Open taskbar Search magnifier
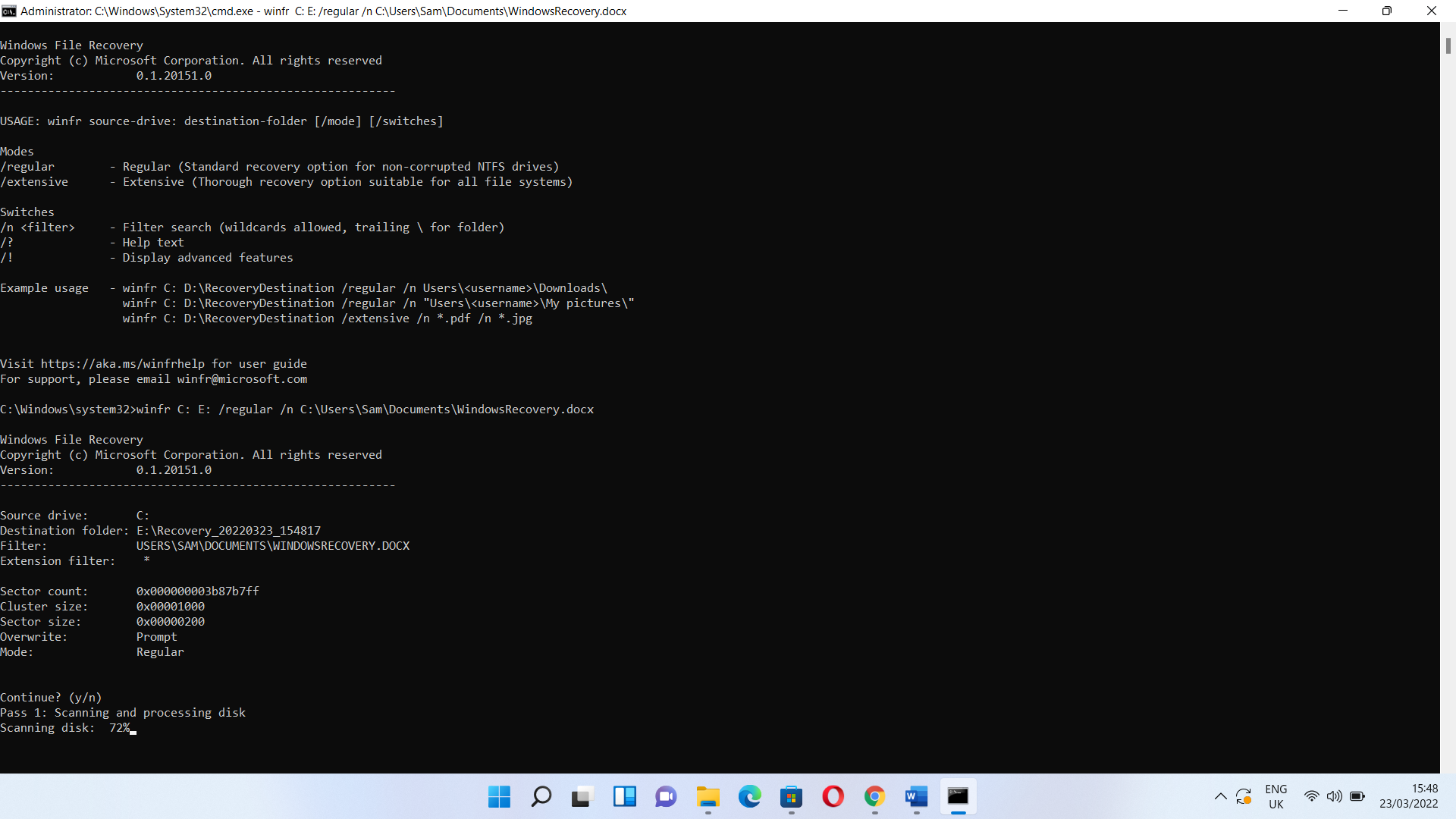This screenshot has width=1456, height=819. [541, 796]
